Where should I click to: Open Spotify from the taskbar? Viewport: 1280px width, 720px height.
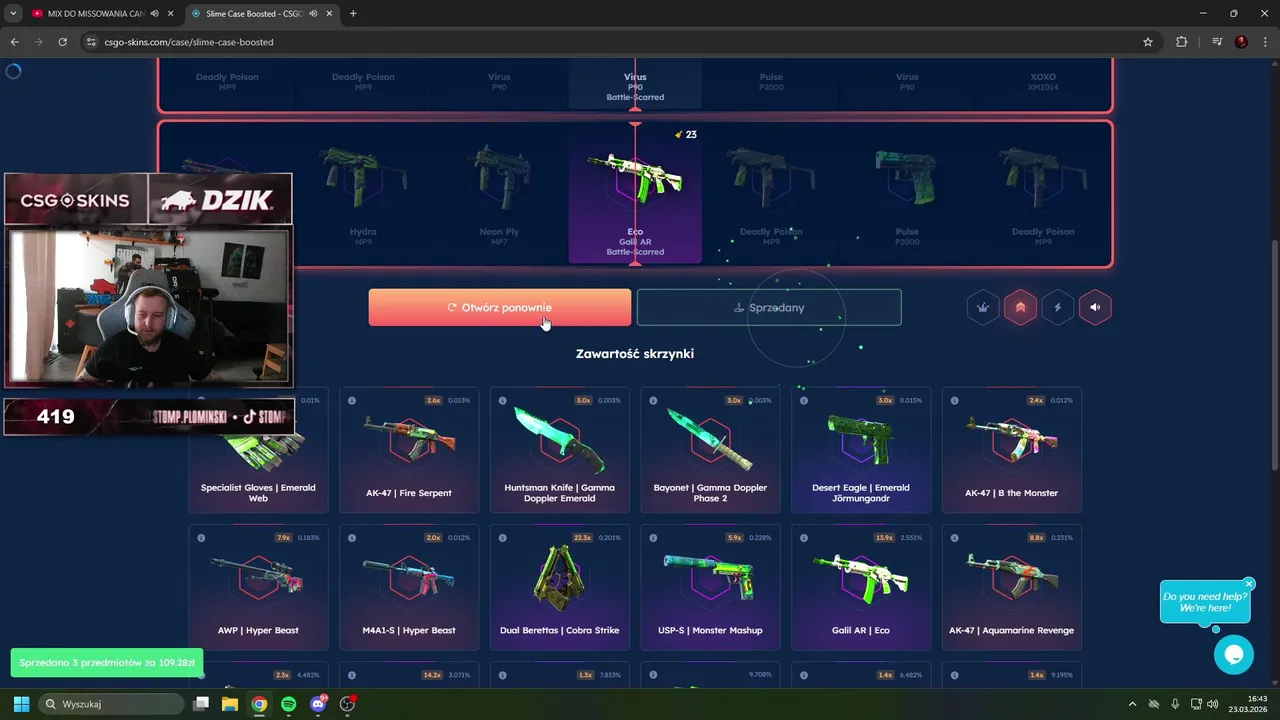click(x=288, y=704)
